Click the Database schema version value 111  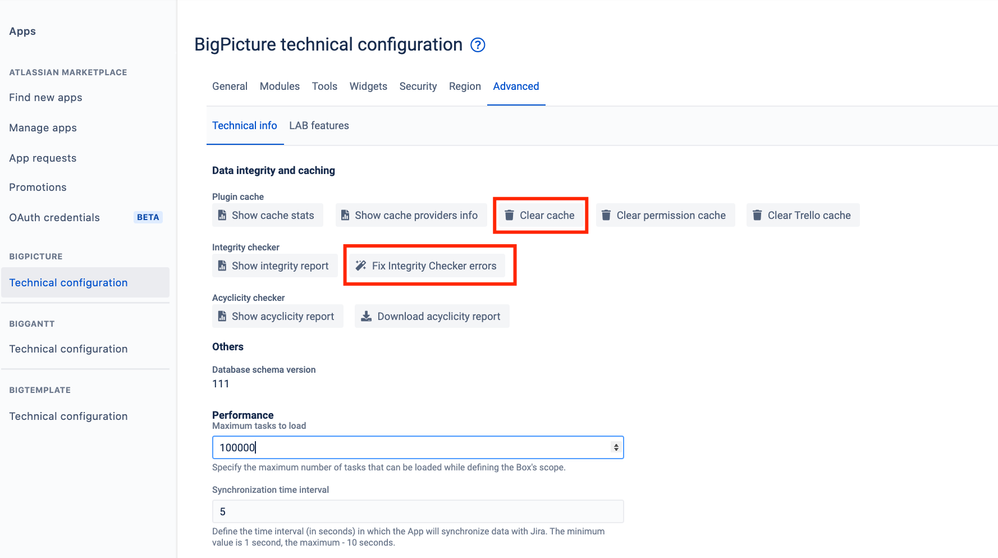click(220, 384)
